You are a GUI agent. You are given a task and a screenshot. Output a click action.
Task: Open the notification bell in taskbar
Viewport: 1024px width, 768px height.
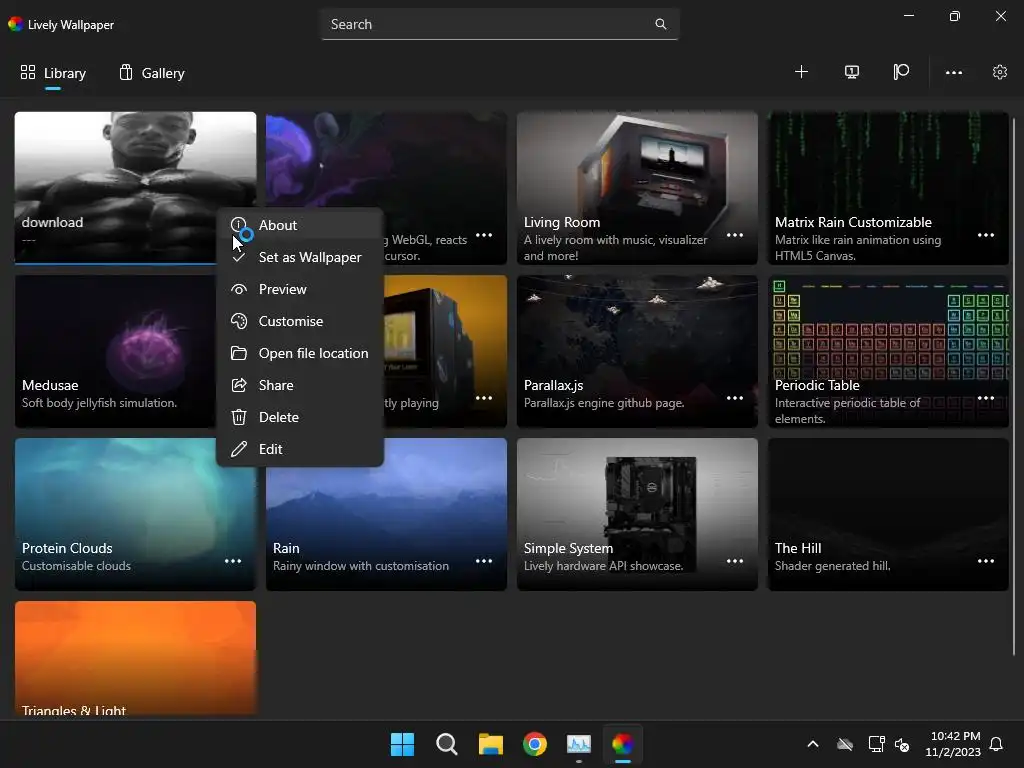(x=997, y=744)
